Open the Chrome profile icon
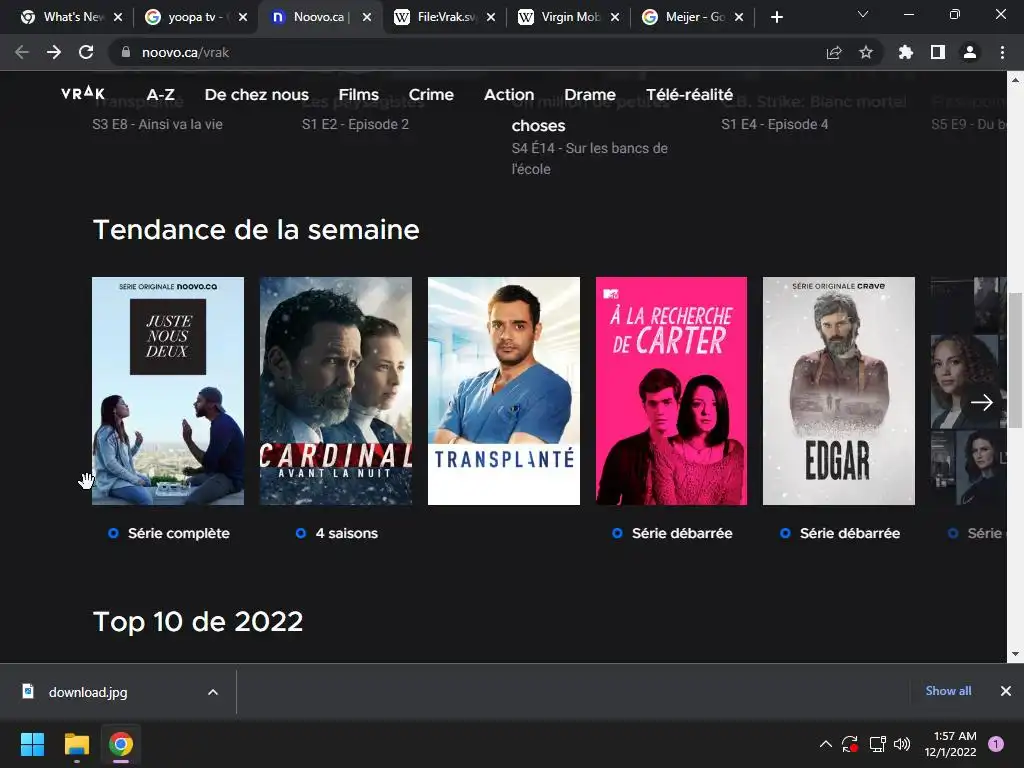This screenshot has height=768, width=1024. [x=970, y=52]
